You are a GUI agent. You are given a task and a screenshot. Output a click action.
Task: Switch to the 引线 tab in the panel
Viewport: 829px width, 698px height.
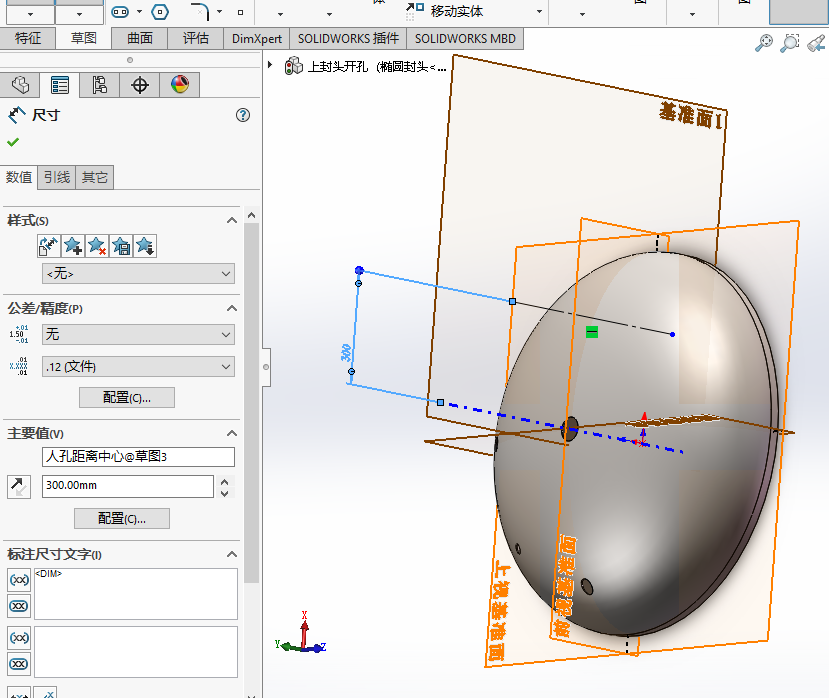55,177
